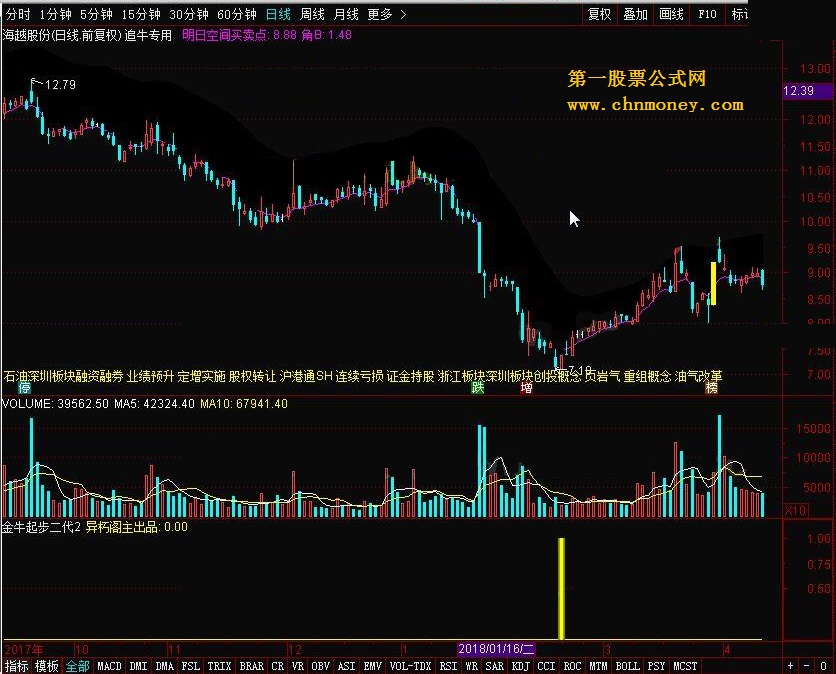Switch to the 分时 intraday view
The width and height of the screenshot is (836, 674).
click(x=19, y=14)
